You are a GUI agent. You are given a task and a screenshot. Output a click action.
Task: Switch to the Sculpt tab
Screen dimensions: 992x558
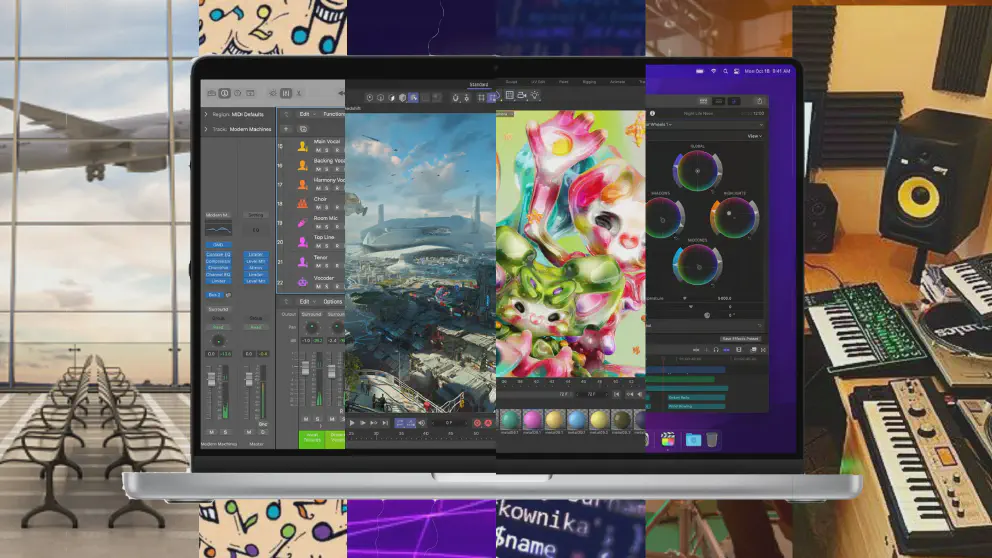[511, 82]
